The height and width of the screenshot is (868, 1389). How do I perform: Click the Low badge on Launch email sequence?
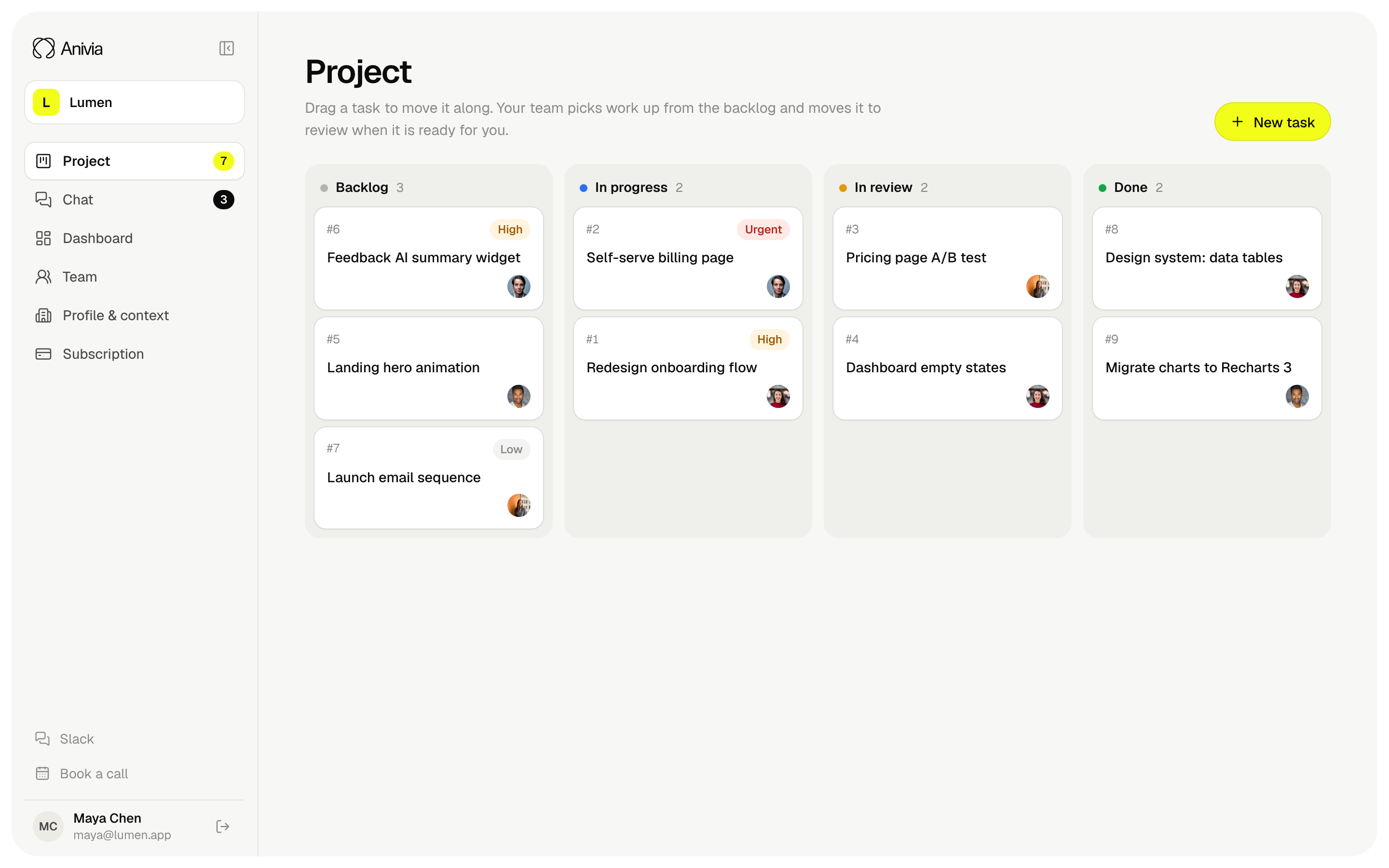(511, 449)
